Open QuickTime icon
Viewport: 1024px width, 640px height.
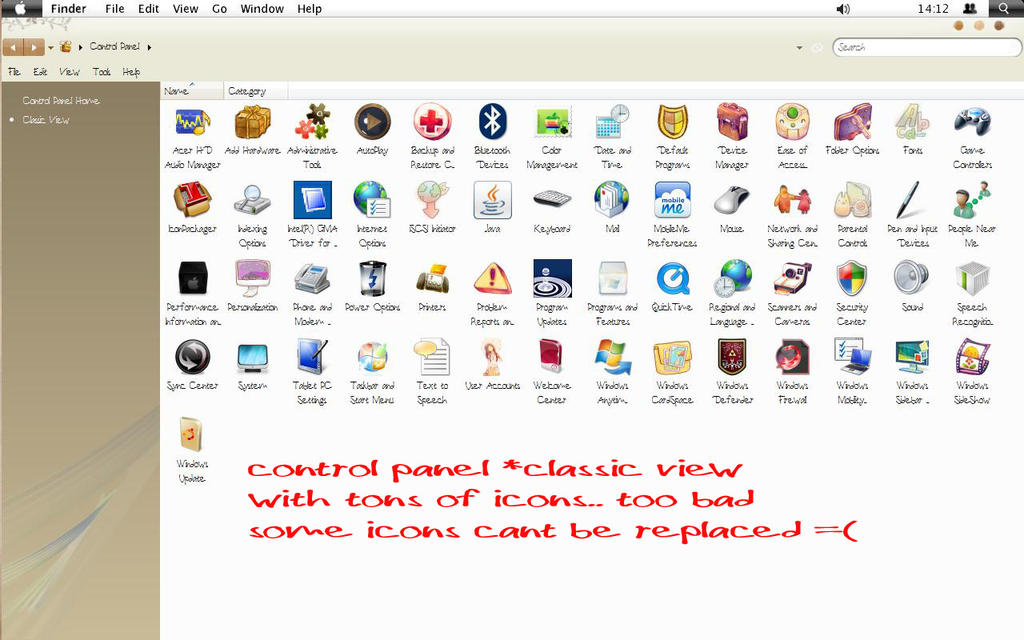672,278
